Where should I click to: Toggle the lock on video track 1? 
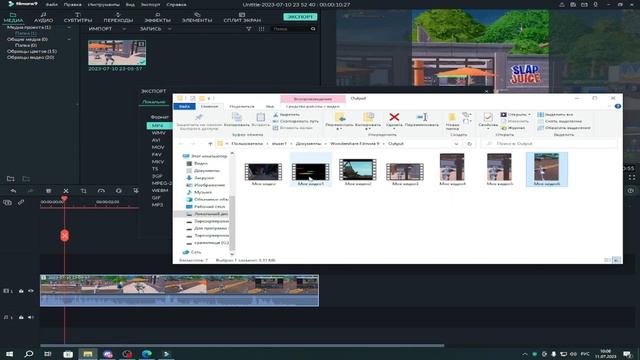coord(21,291)
